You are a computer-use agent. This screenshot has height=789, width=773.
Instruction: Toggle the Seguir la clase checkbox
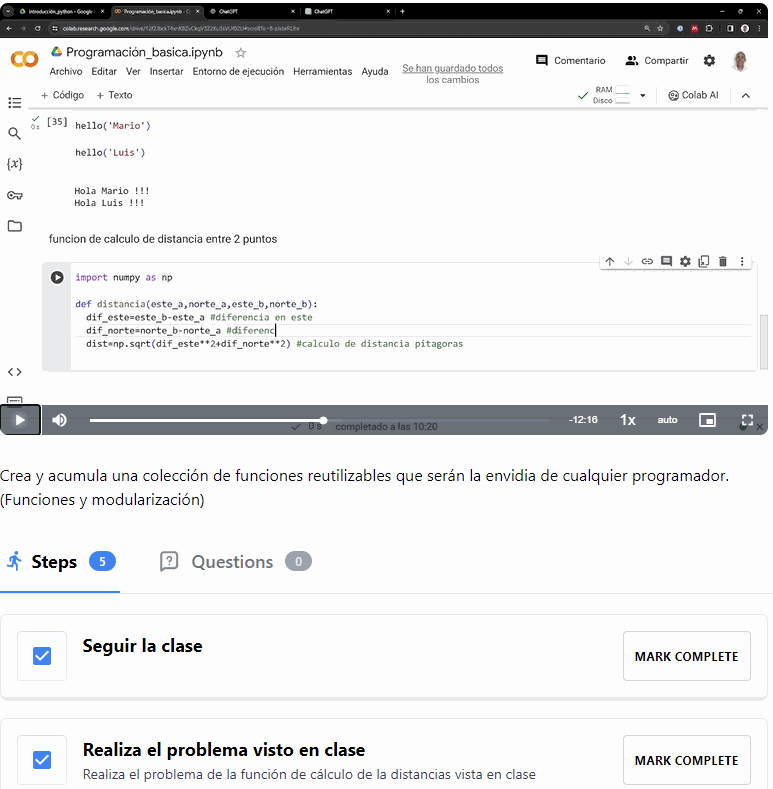(x=42, y=656)
